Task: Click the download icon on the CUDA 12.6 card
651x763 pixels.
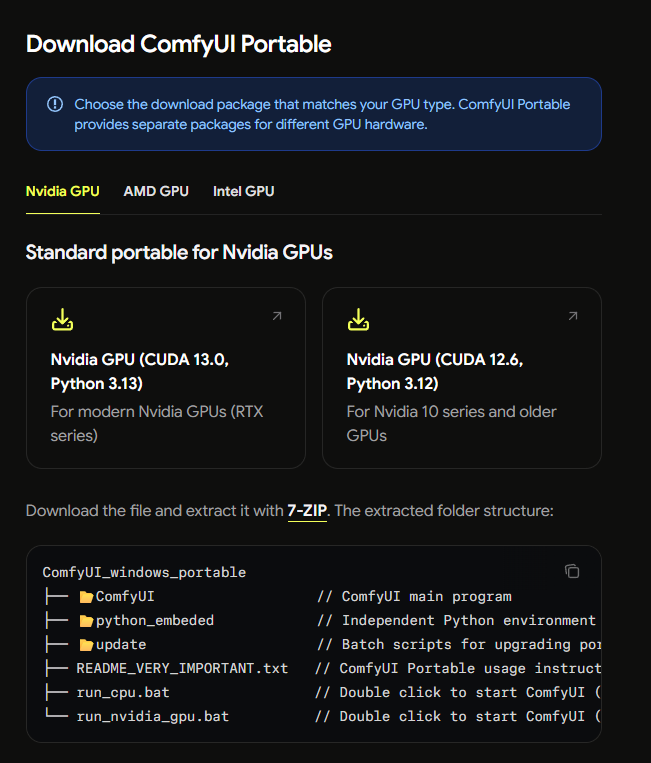Action: (x=358, y=319)
